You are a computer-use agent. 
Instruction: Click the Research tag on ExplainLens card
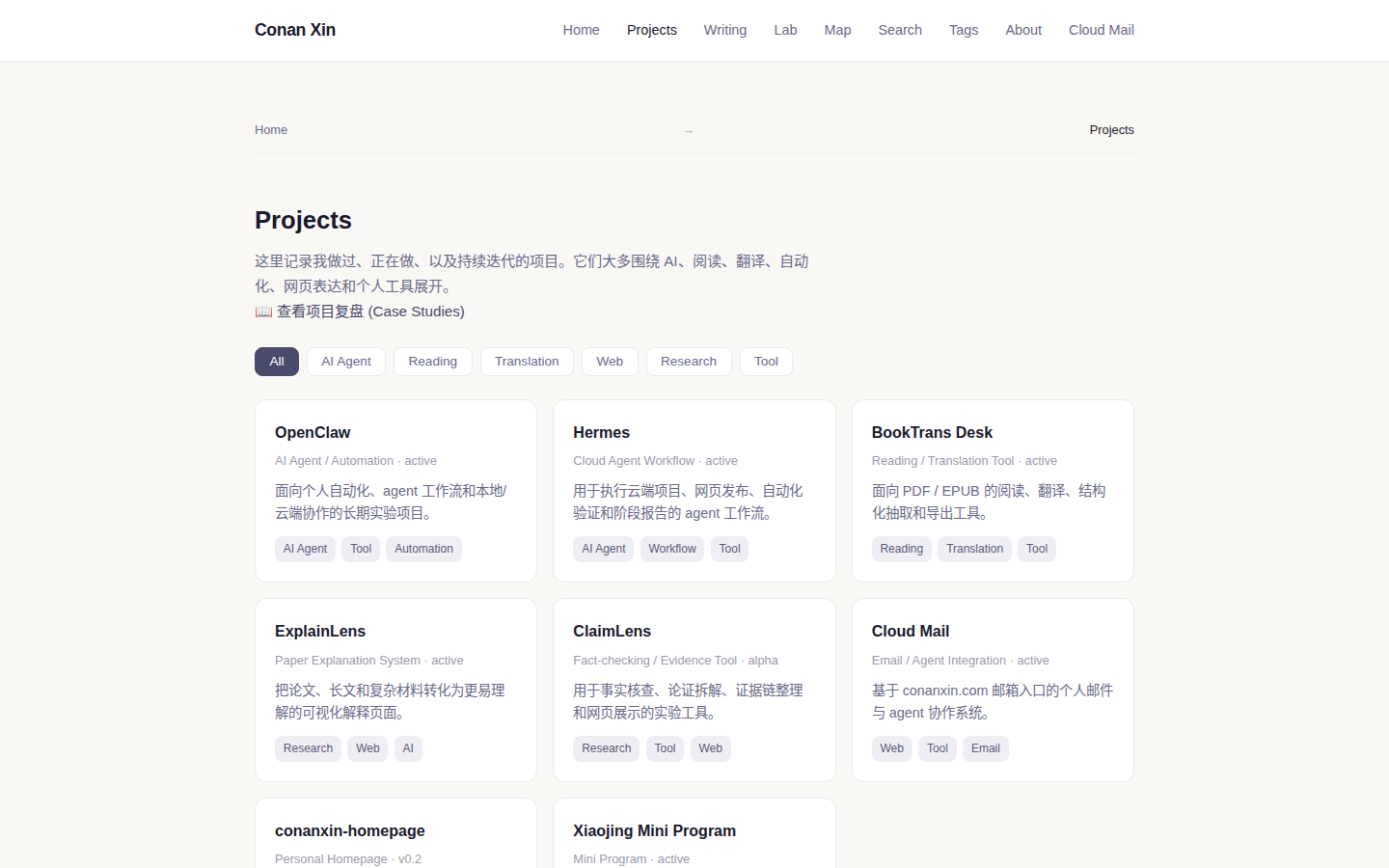pos(308,748)
